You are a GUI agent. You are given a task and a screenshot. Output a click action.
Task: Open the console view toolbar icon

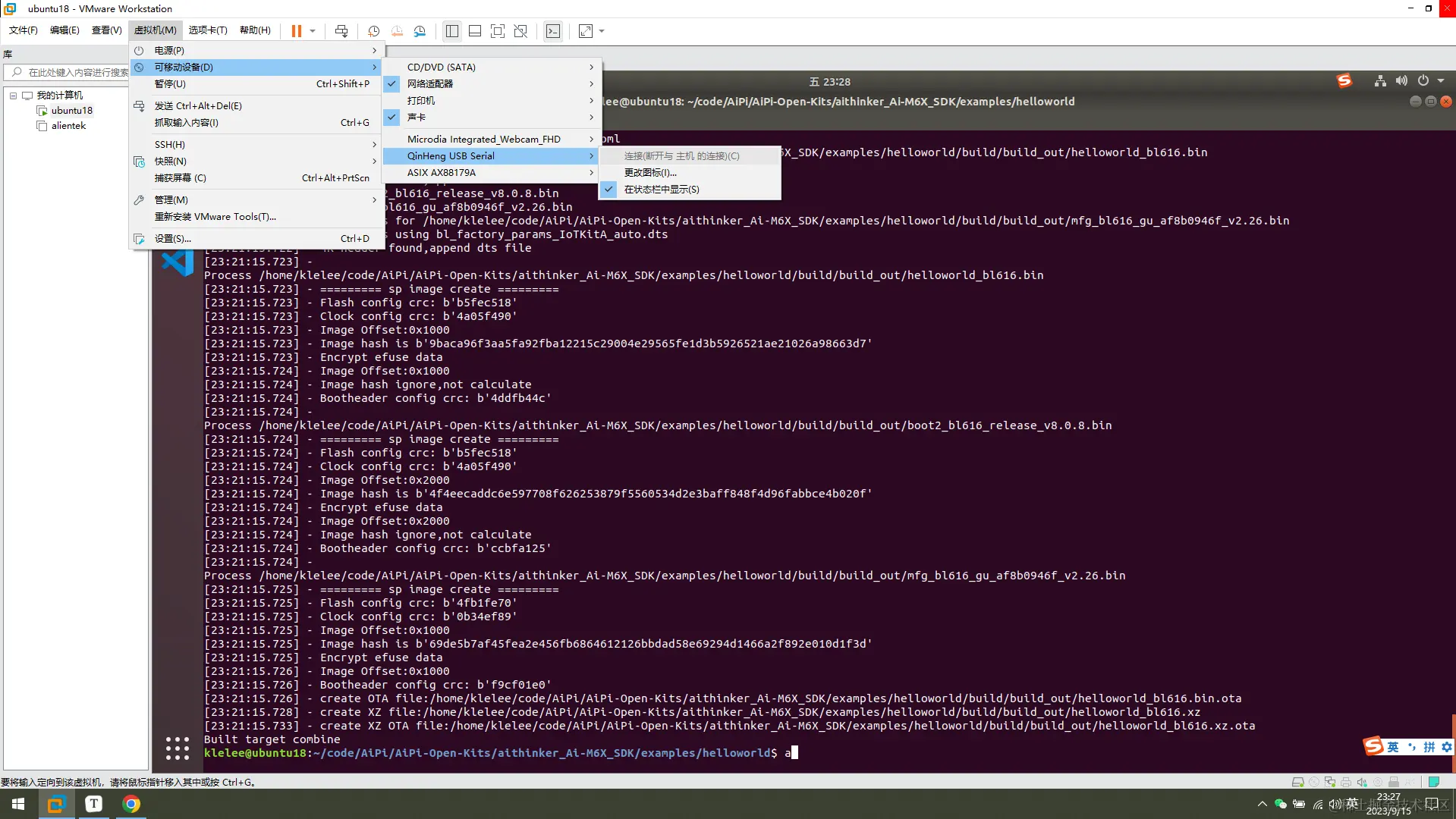(553, 31)
